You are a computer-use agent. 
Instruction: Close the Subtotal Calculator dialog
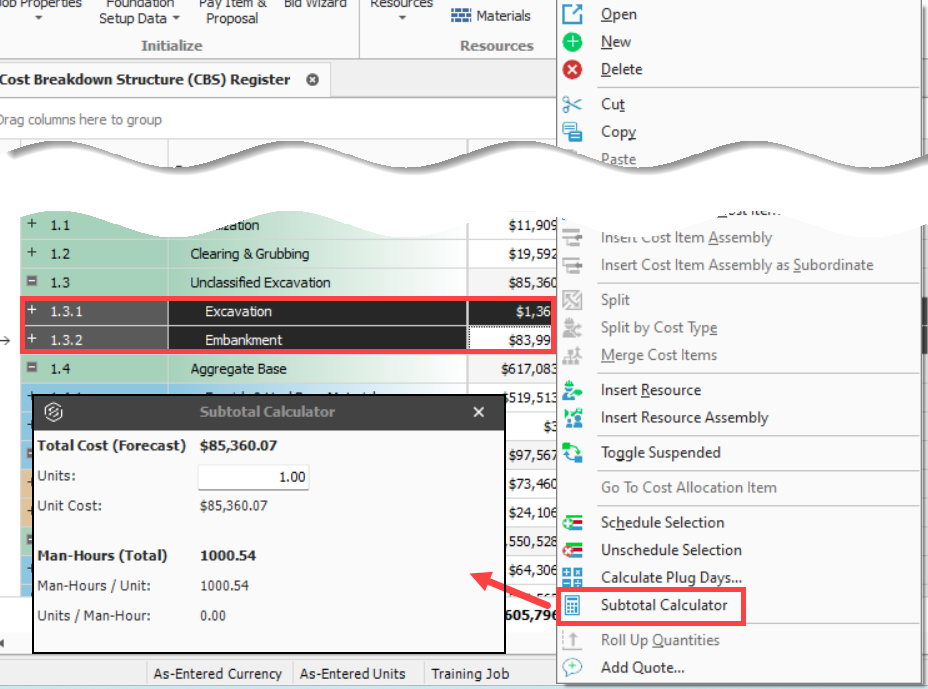point(479,412)
